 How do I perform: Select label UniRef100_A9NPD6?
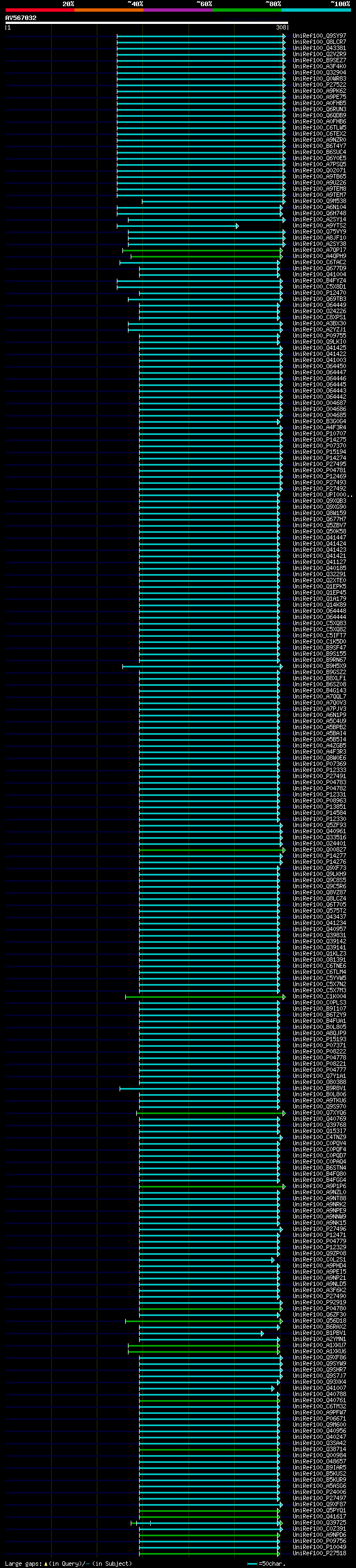point(319,1534)
